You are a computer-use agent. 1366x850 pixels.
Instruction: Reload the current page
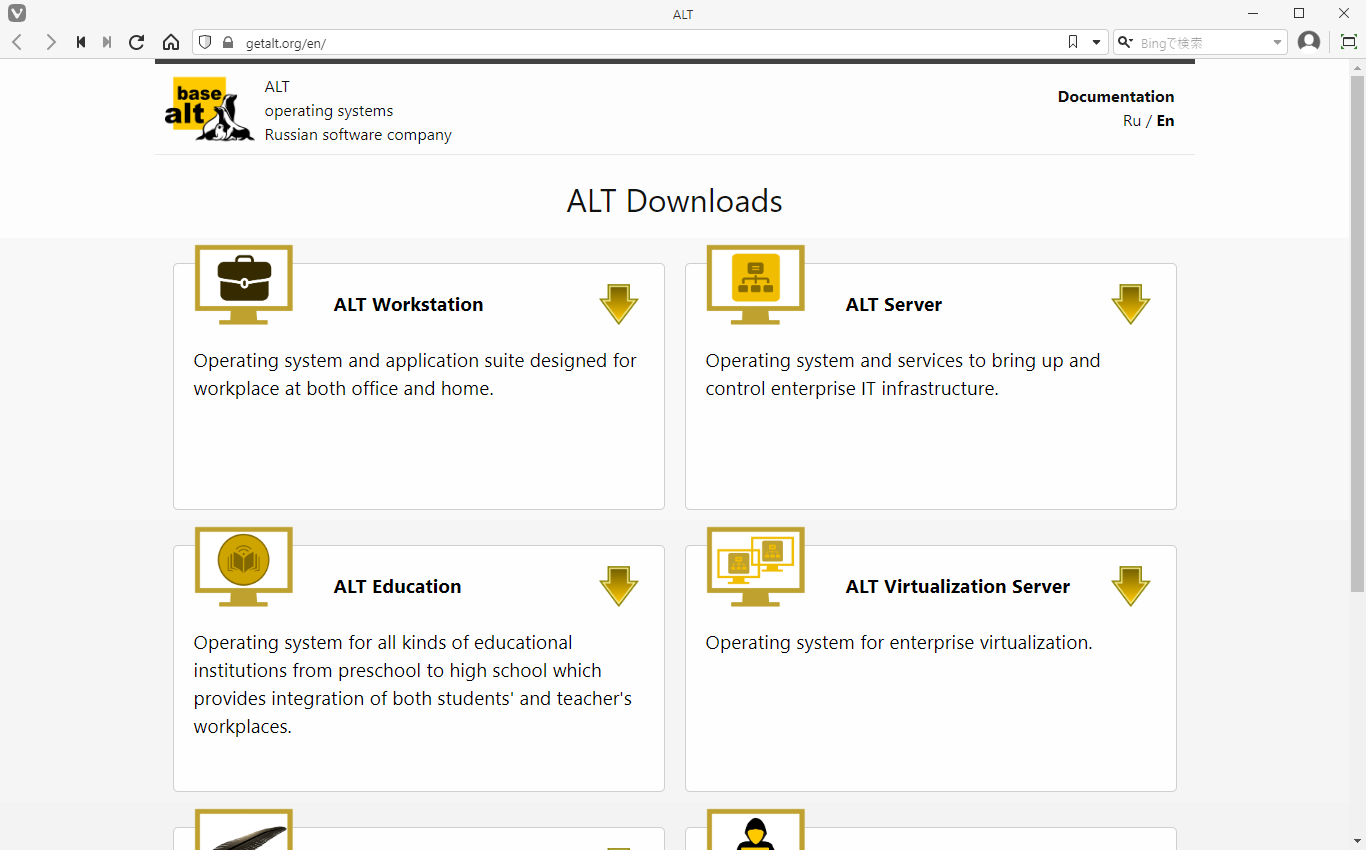(137, 42)
